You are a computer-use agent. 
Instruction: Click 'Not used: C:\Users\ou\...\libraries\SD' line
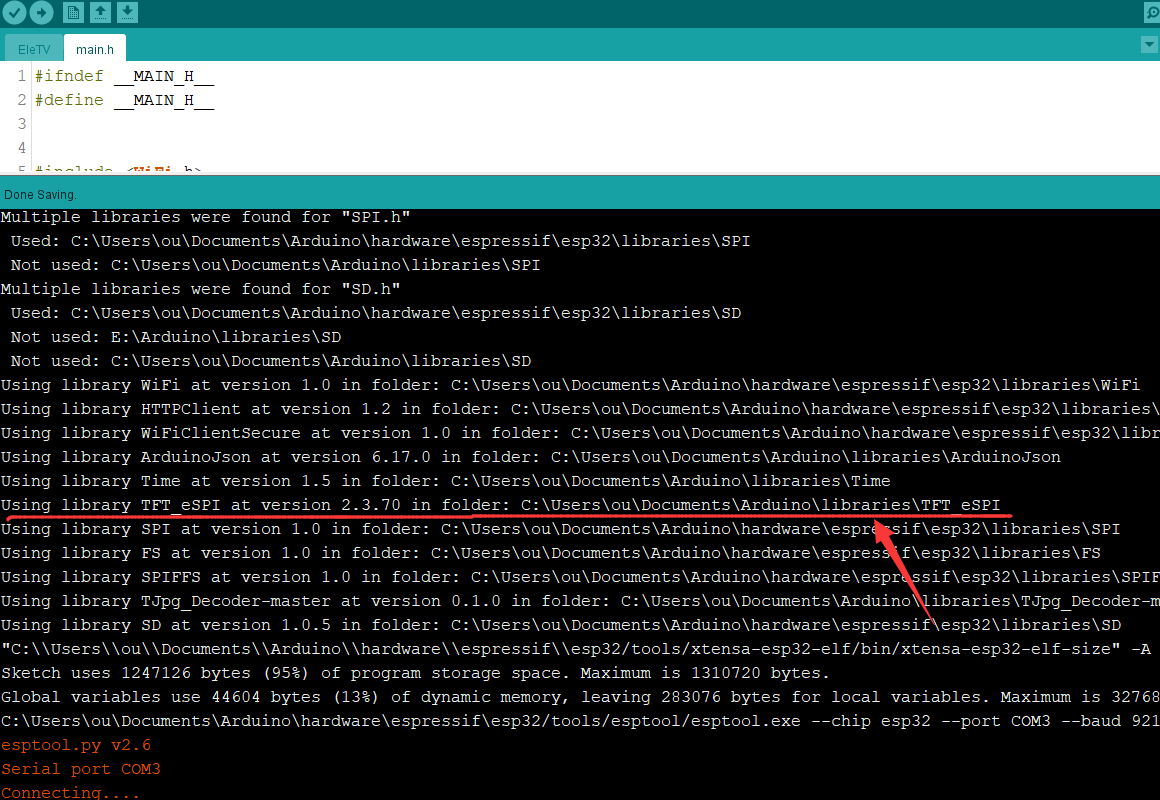click(271, 360)
